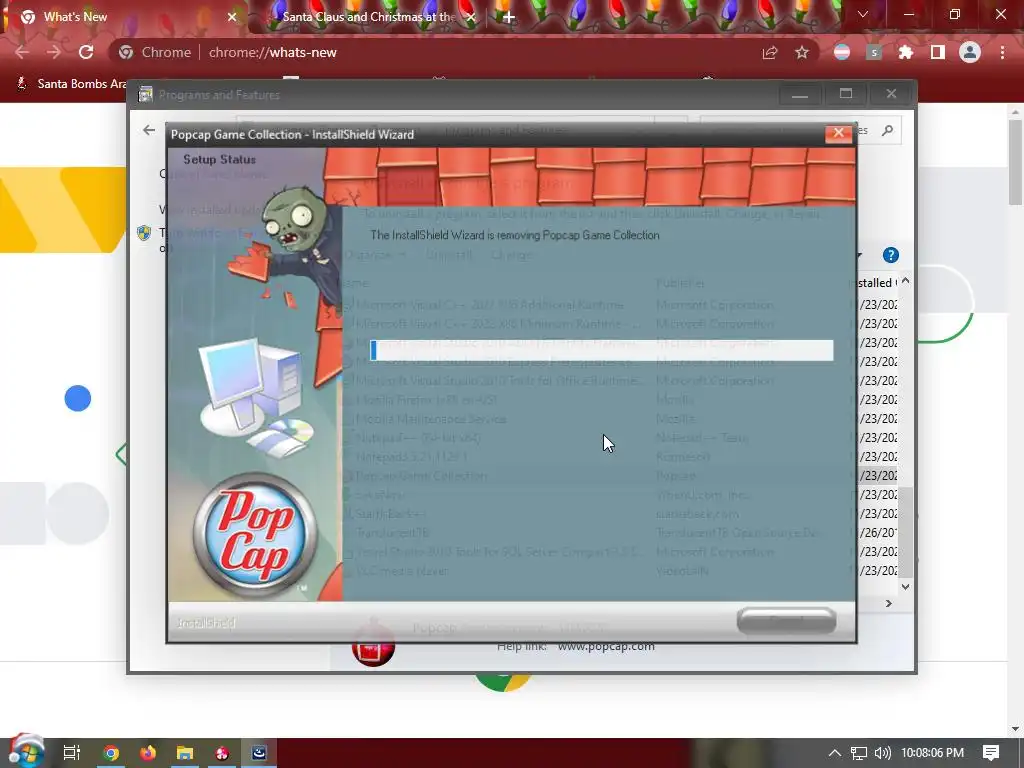Click the 10:08:06 PM taskbar clock
Image resolution: width=1024 pixels, height=768 pixels.
pos(933,753)
